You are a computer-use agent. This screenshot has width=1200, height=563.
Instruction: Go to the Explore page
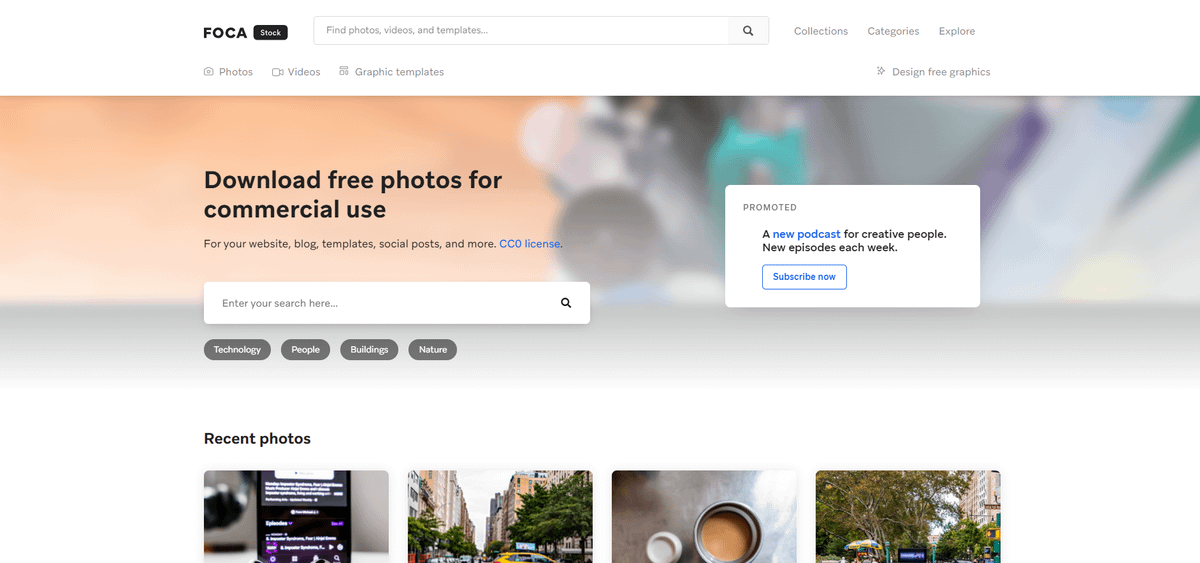tap(956, 31)
